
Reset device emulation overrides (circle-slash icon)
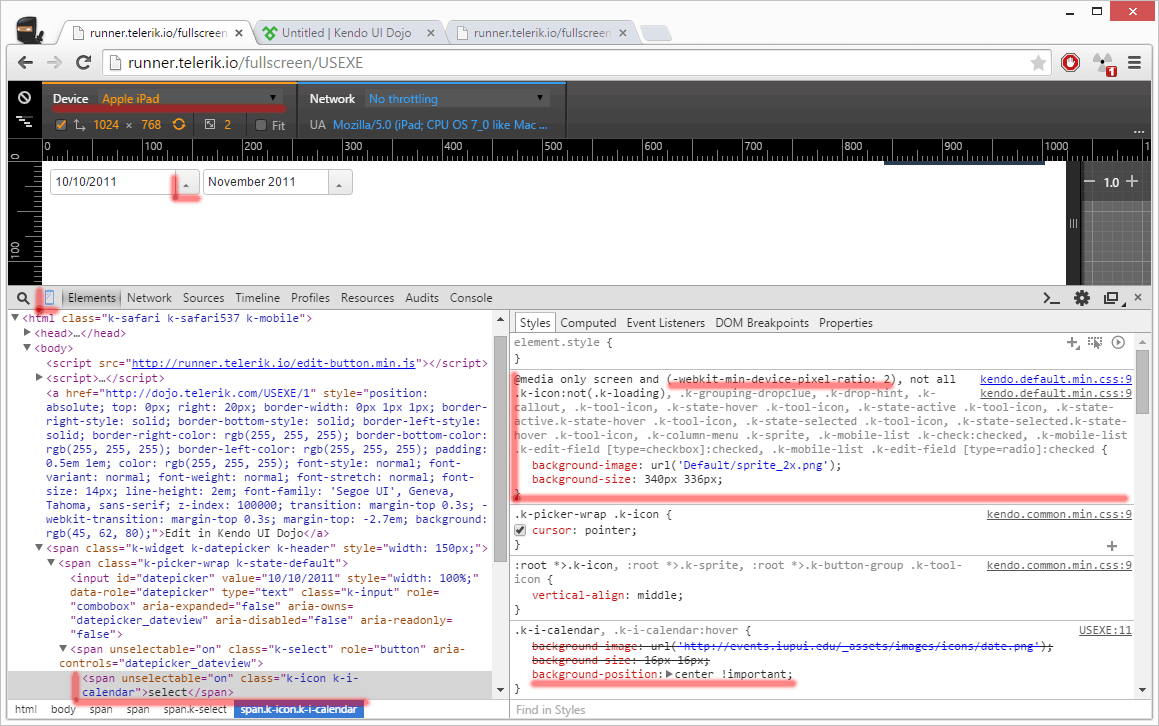point(24,98)
